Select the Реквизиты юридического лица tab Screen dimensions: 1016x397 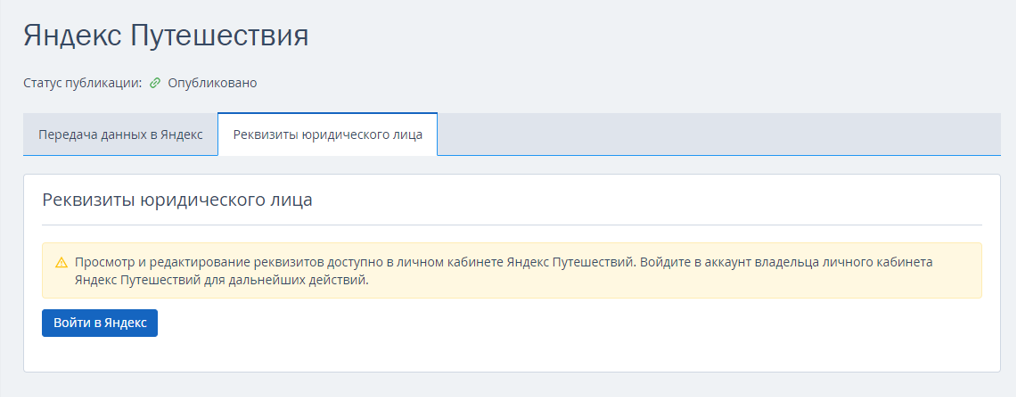(328, 135)
